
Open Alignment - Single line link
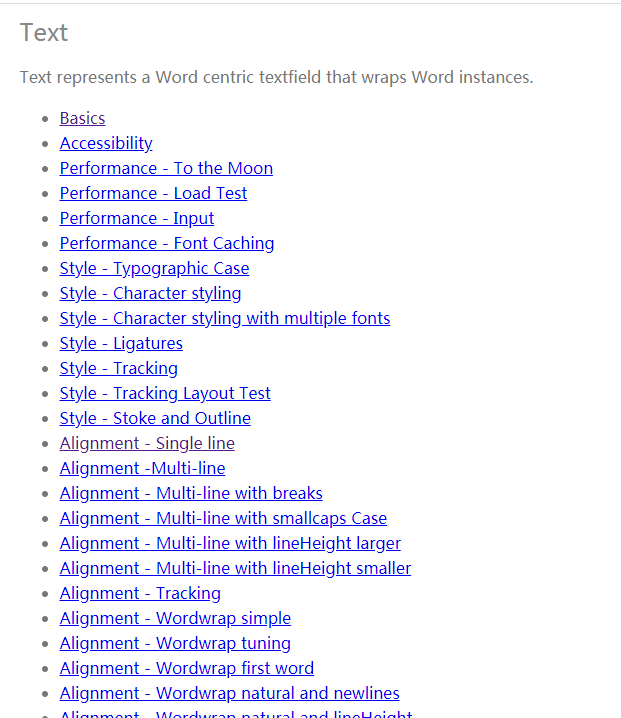147,444
